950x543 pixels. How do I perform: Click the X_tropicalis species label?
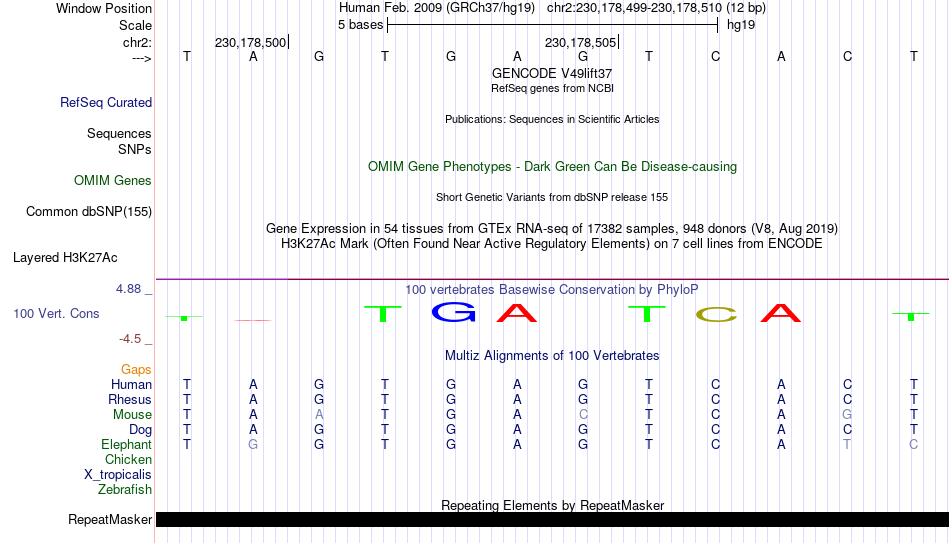pyautogui.click(x=118, y=475)
